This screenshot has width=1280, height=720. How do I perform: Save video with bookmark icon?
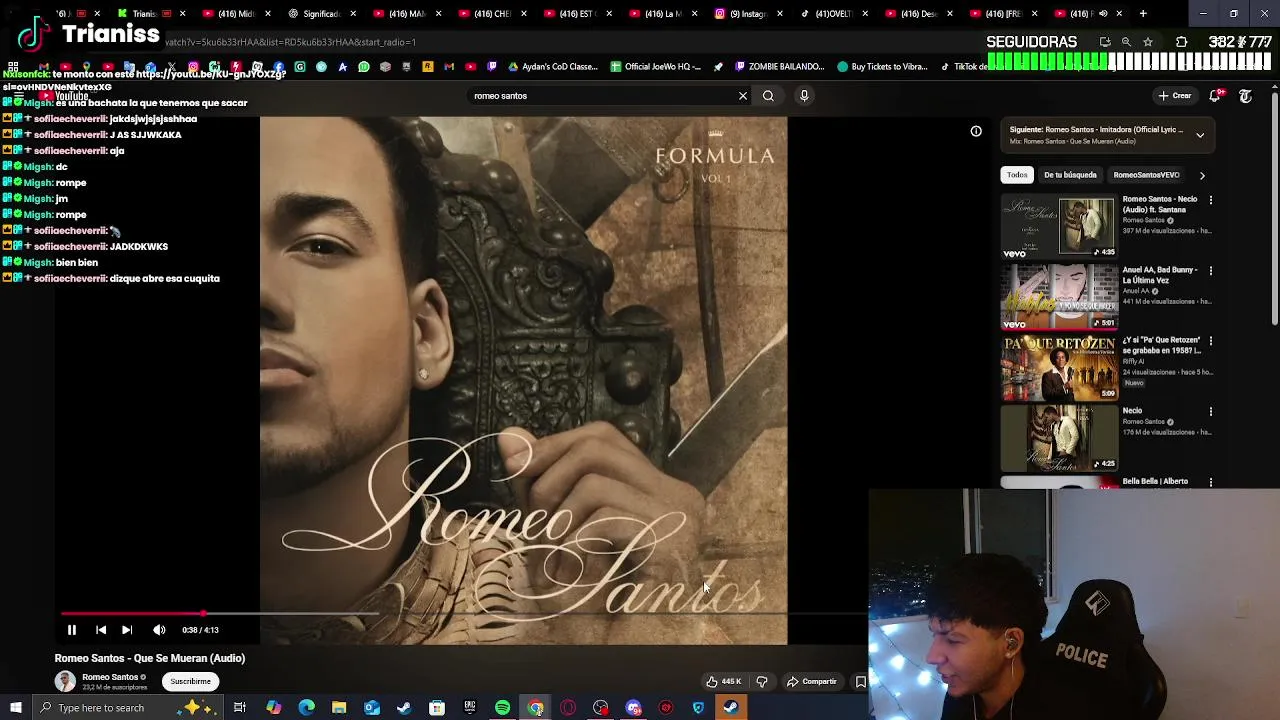860,682
